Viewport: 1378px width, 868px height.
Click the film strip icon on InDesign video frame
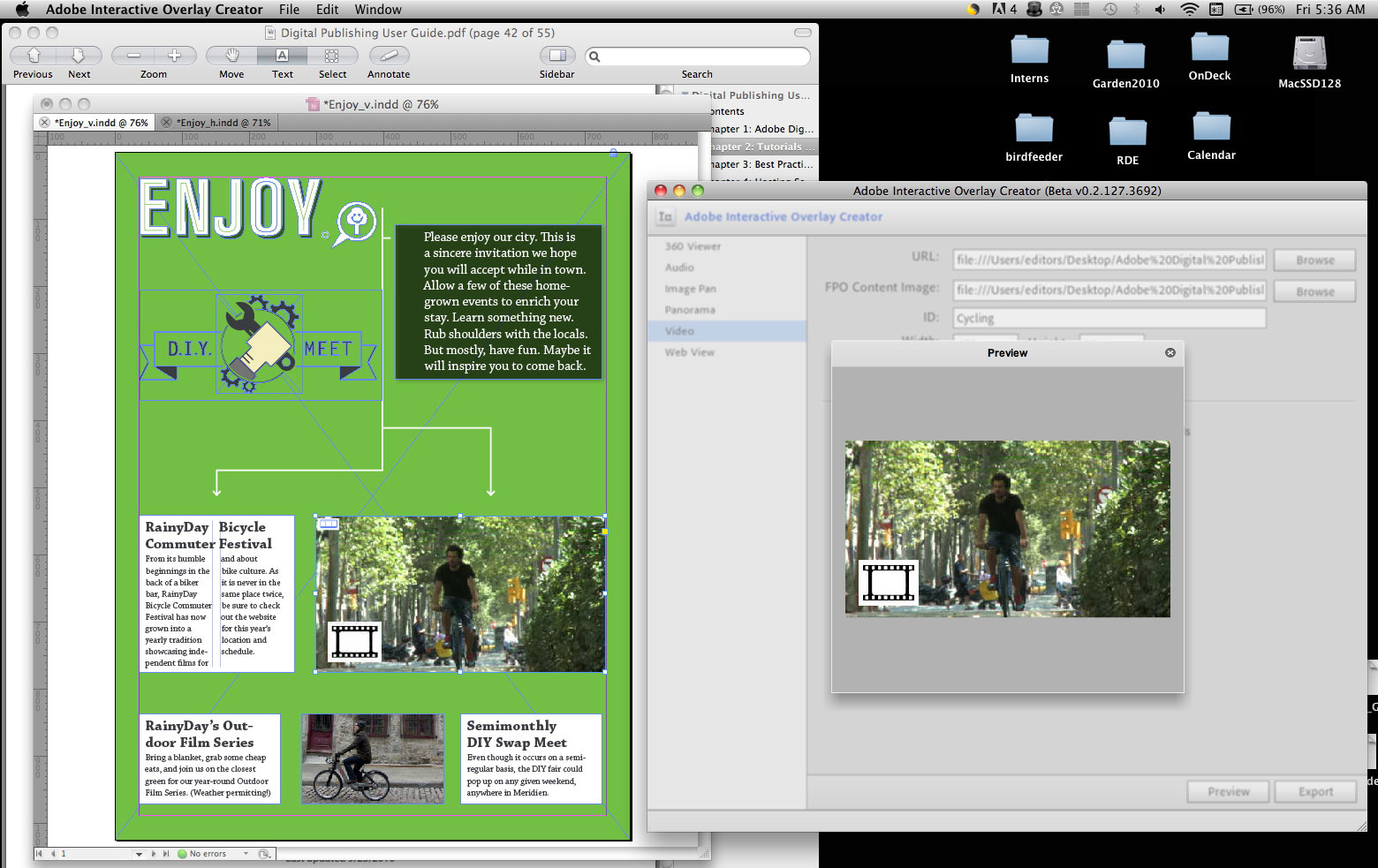click(x=354, y=641)
